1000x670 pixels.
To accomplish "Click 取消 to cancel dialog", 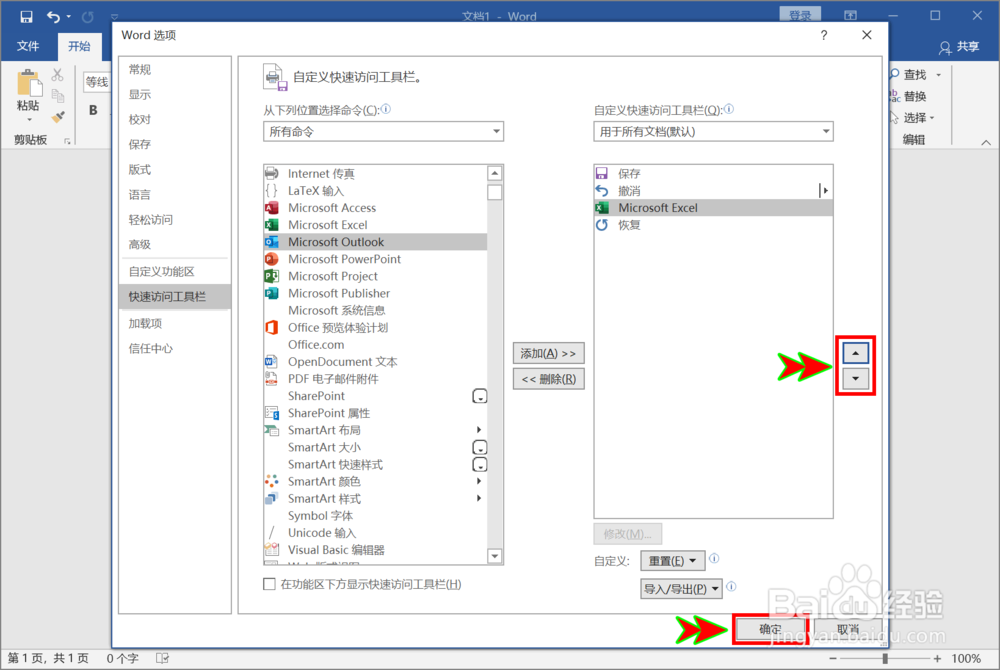I will click(848, 629).
